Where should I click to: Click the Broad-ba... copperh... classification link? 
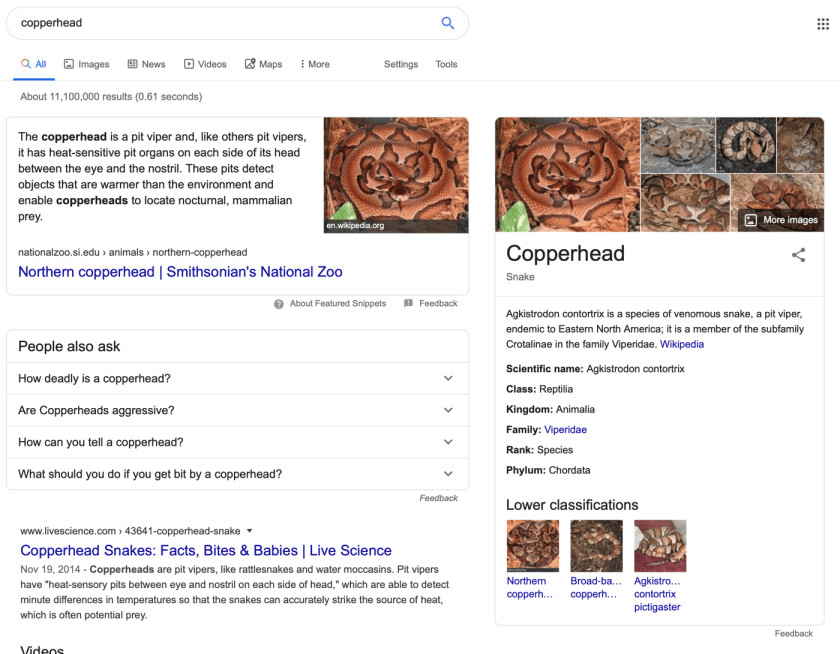coord(596,588)
